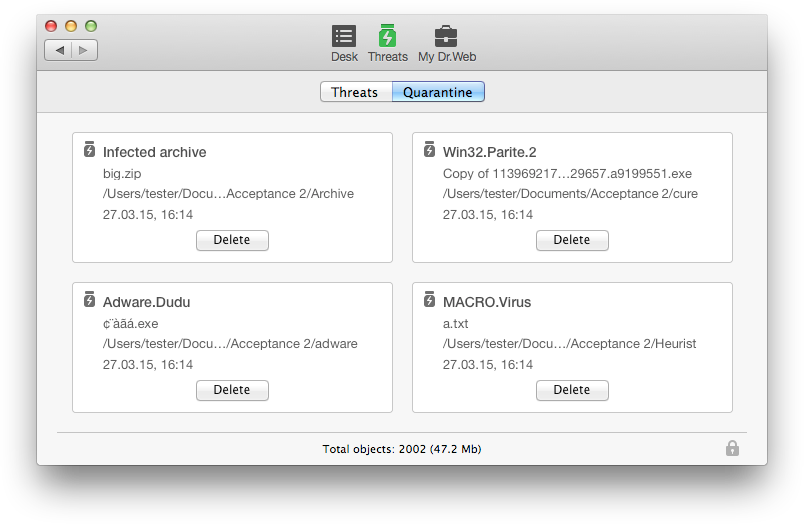
Task: Switch to the Threats segment tab
Action: point(356,92)
